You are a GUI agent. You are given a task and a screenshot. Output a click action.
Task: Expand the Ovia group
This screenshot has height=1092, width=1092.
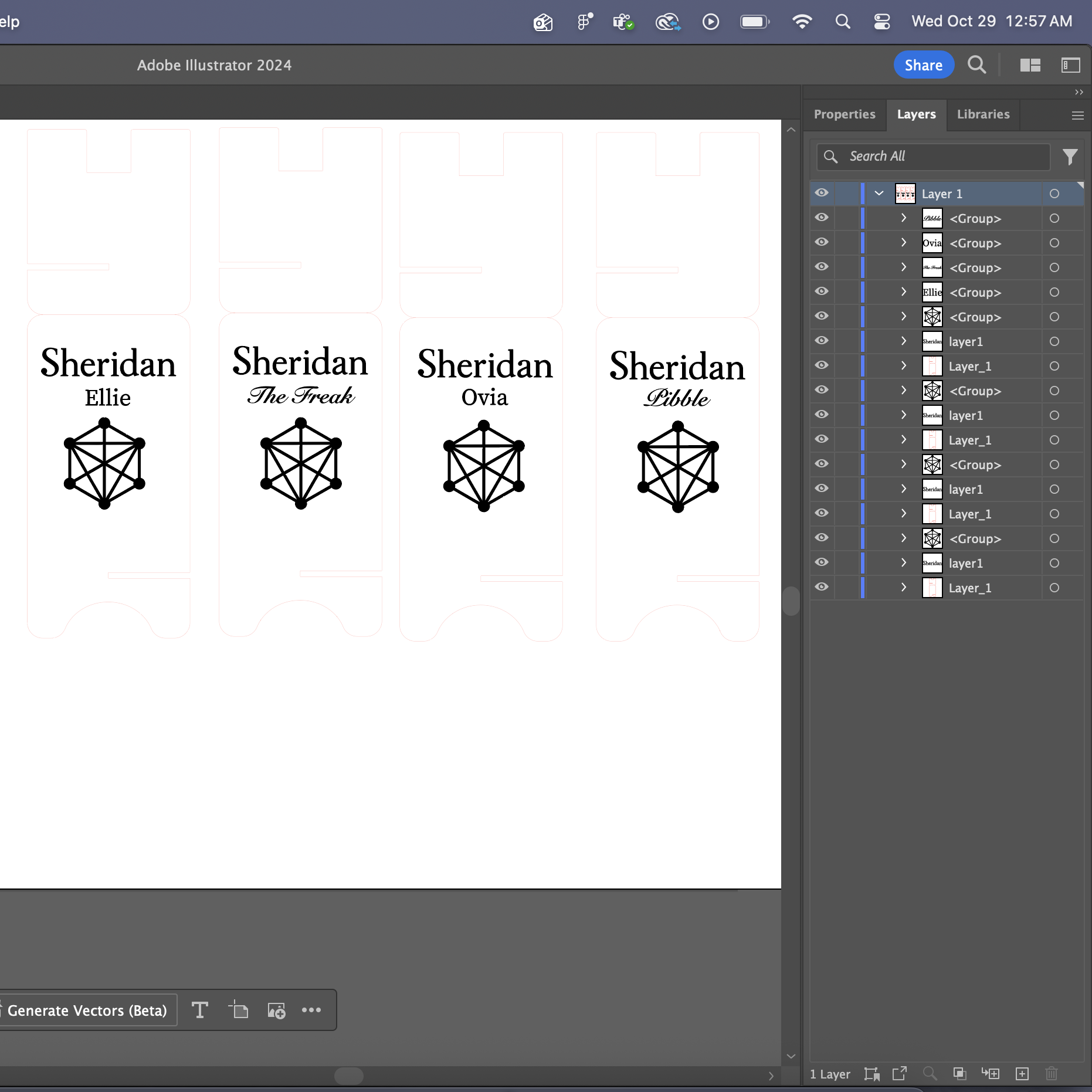[x=903, y=242]
